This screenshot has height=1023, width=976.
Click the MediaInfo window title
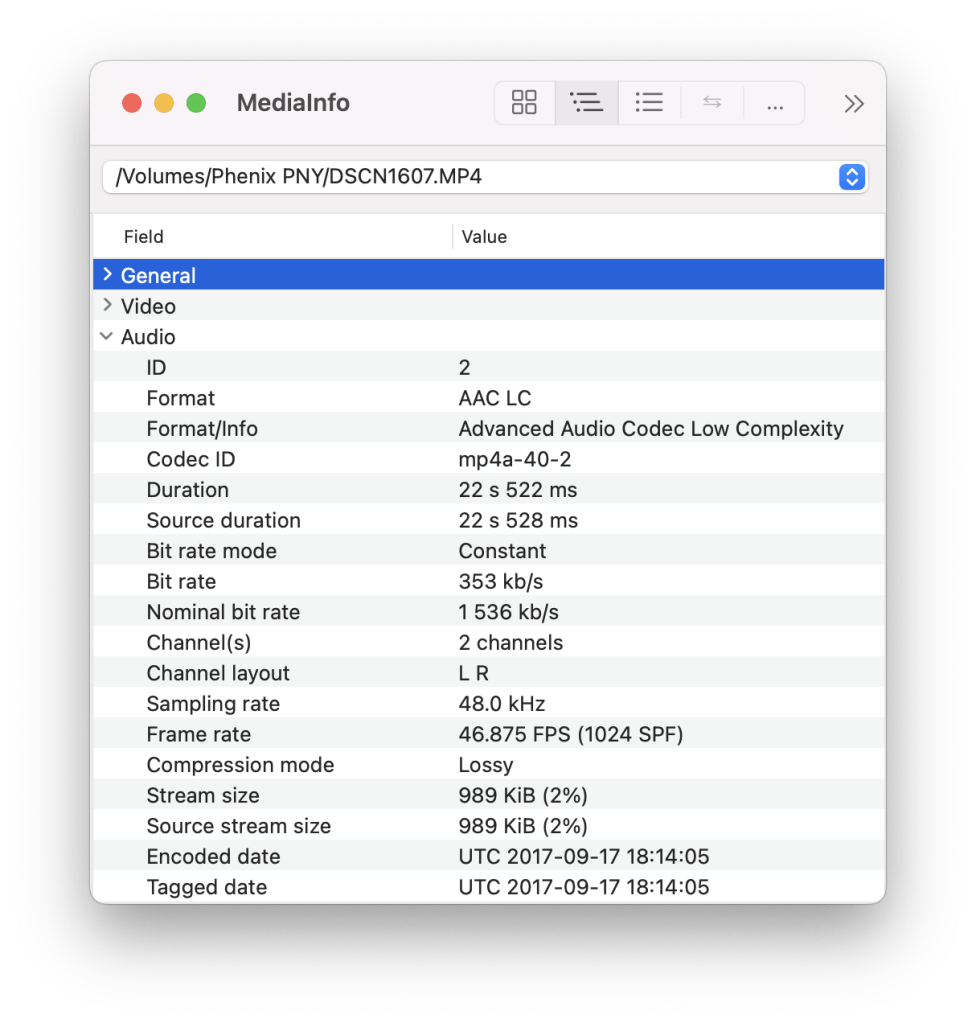(293, 103)
